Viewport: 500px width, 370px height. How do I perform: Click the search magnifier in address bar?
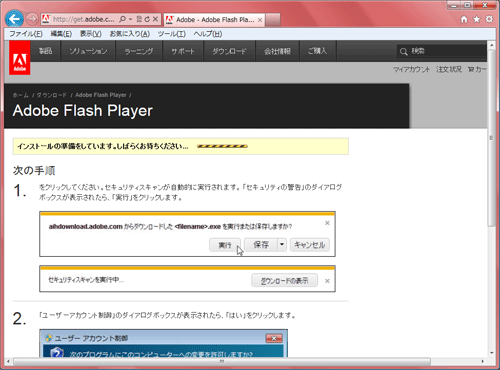click(x=122, y=19)
